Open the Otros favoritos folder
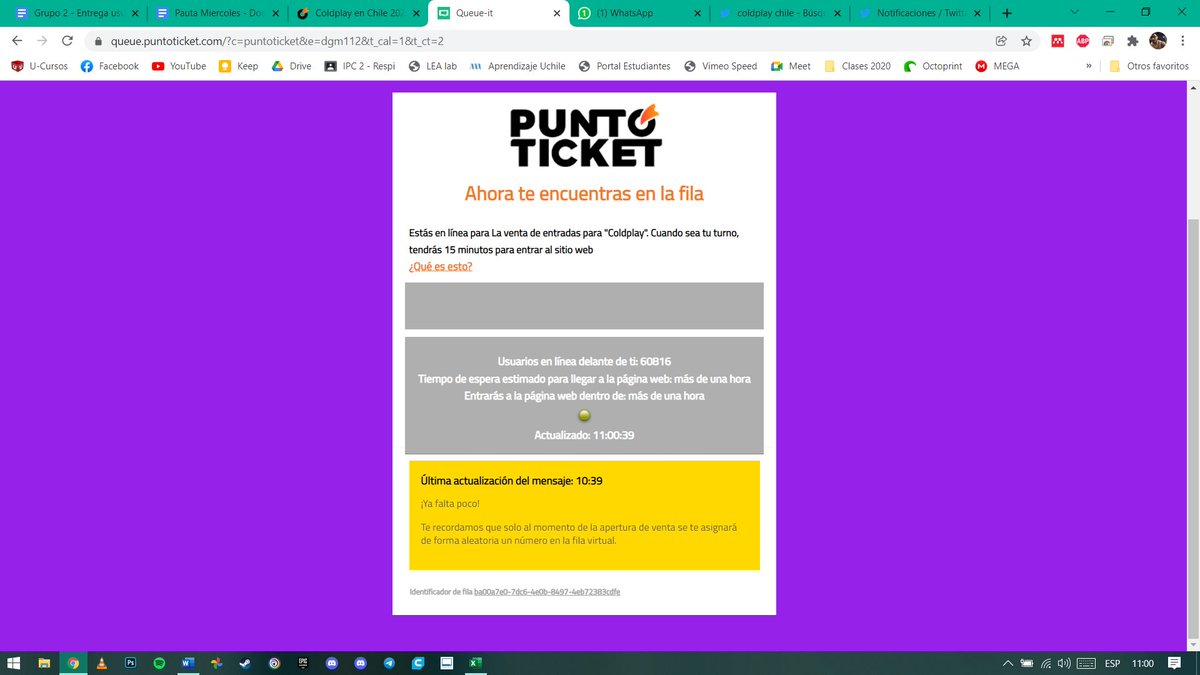This screenshot has height=675, width=1200. tap(1149, 66)
